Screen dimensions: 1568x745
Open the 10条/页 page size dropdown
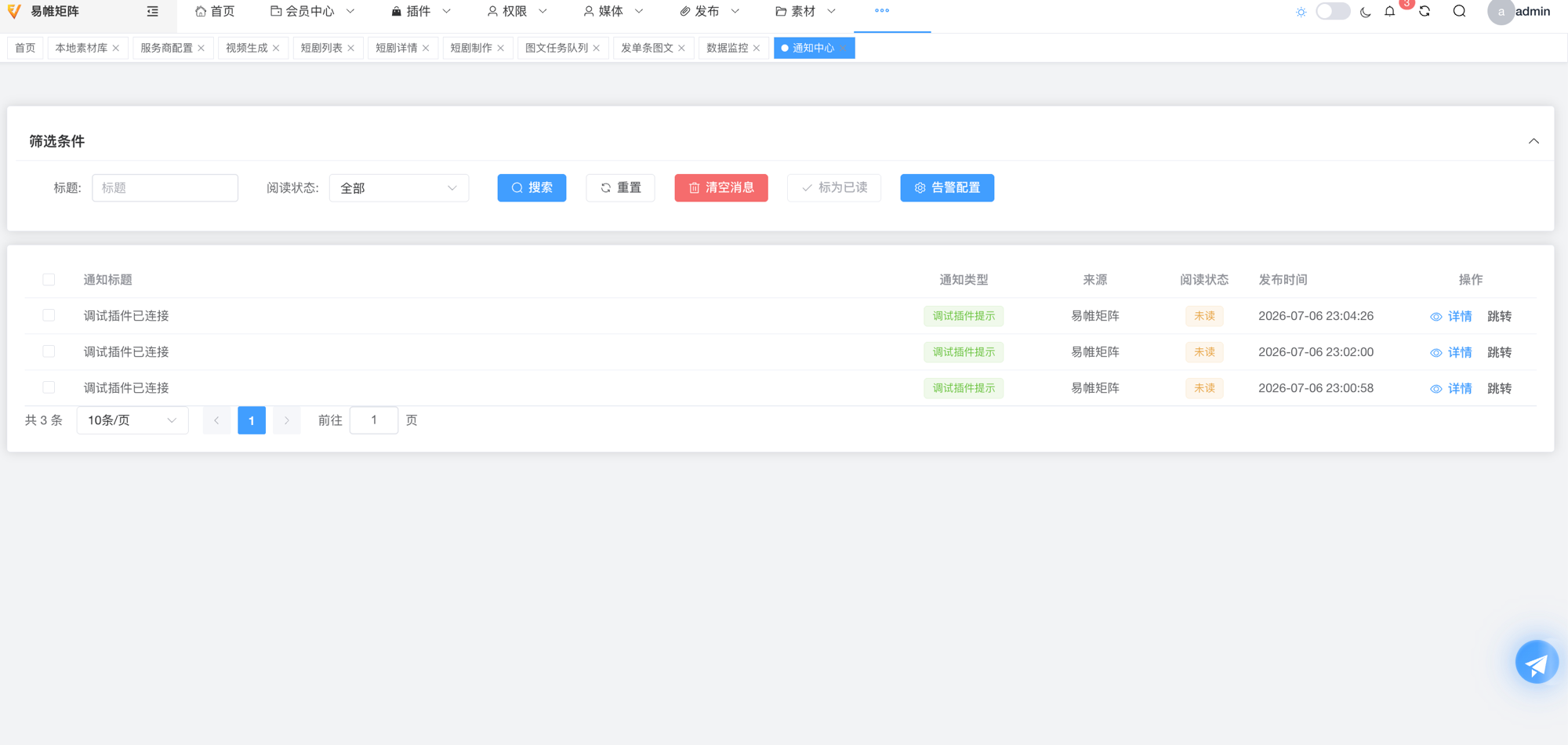point(132,420)
